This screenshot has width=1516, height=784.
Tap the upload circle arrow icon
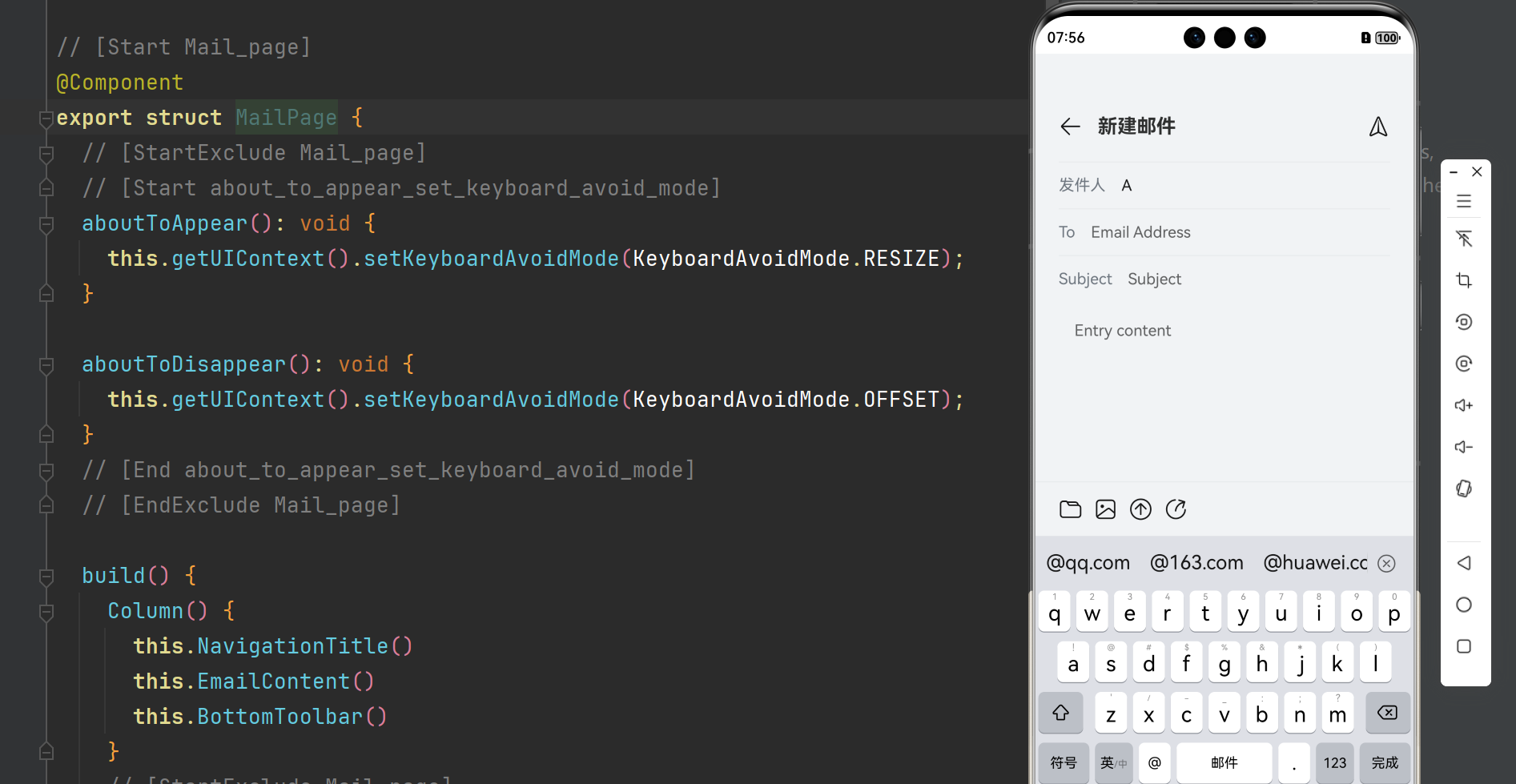(x=1141, y=509)
